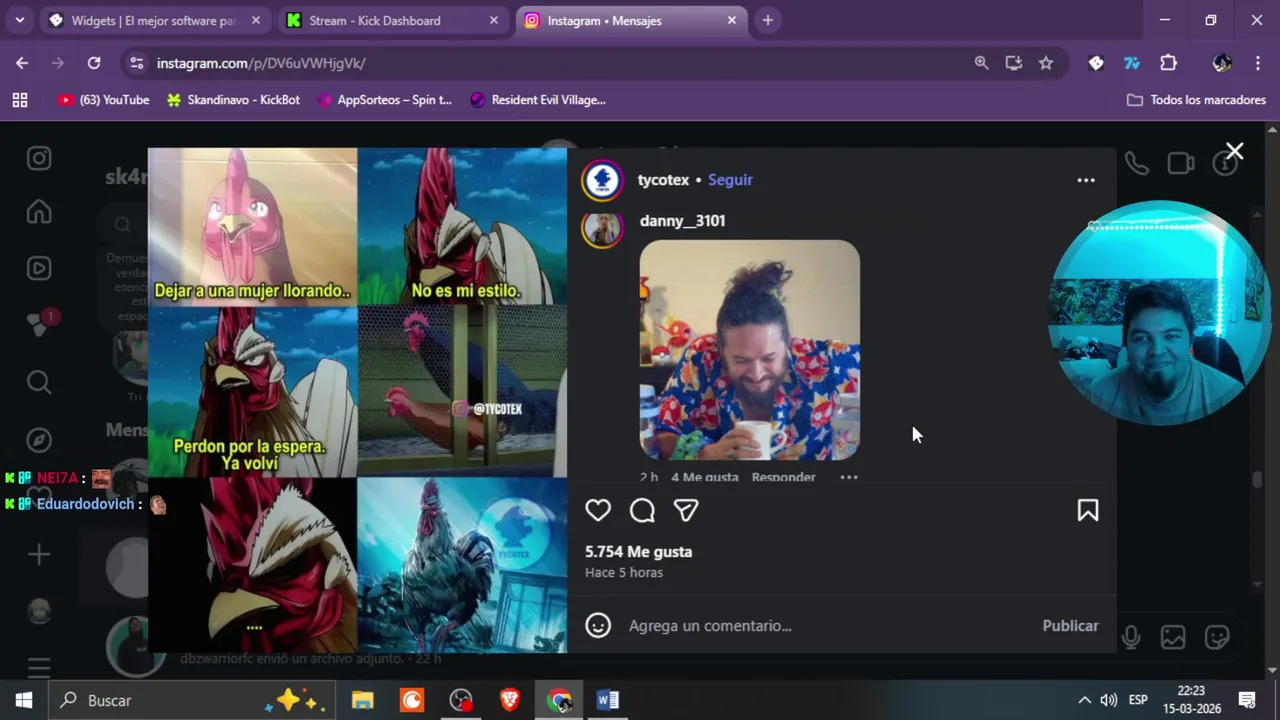The width and height of the screenshot is (1280, 720).
Task: View 4 Me gusta on comment
Action: pos(704,477)
